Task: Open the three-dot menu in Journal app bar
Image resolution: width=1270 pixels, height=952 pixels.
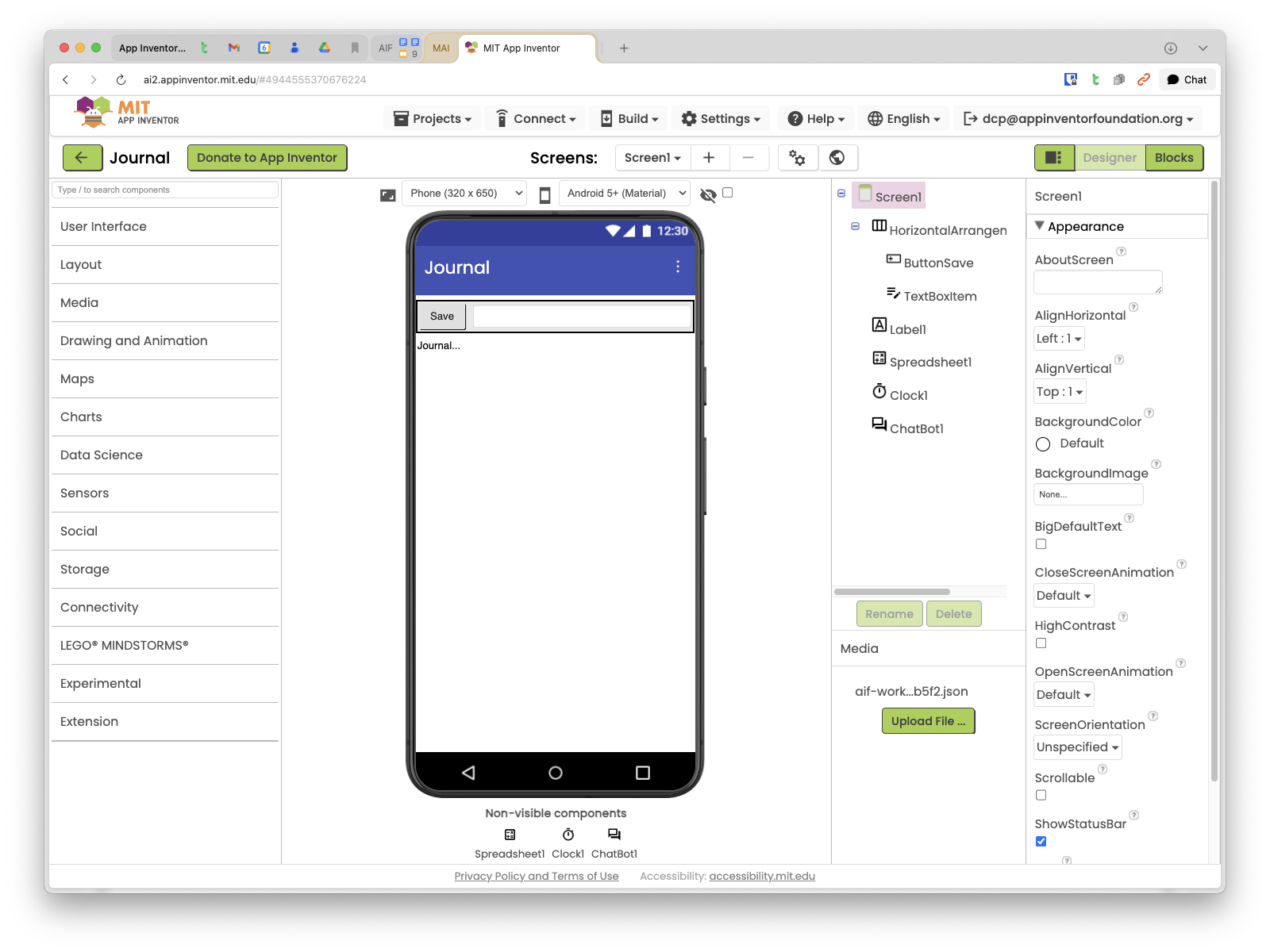Action: point(678,267)
